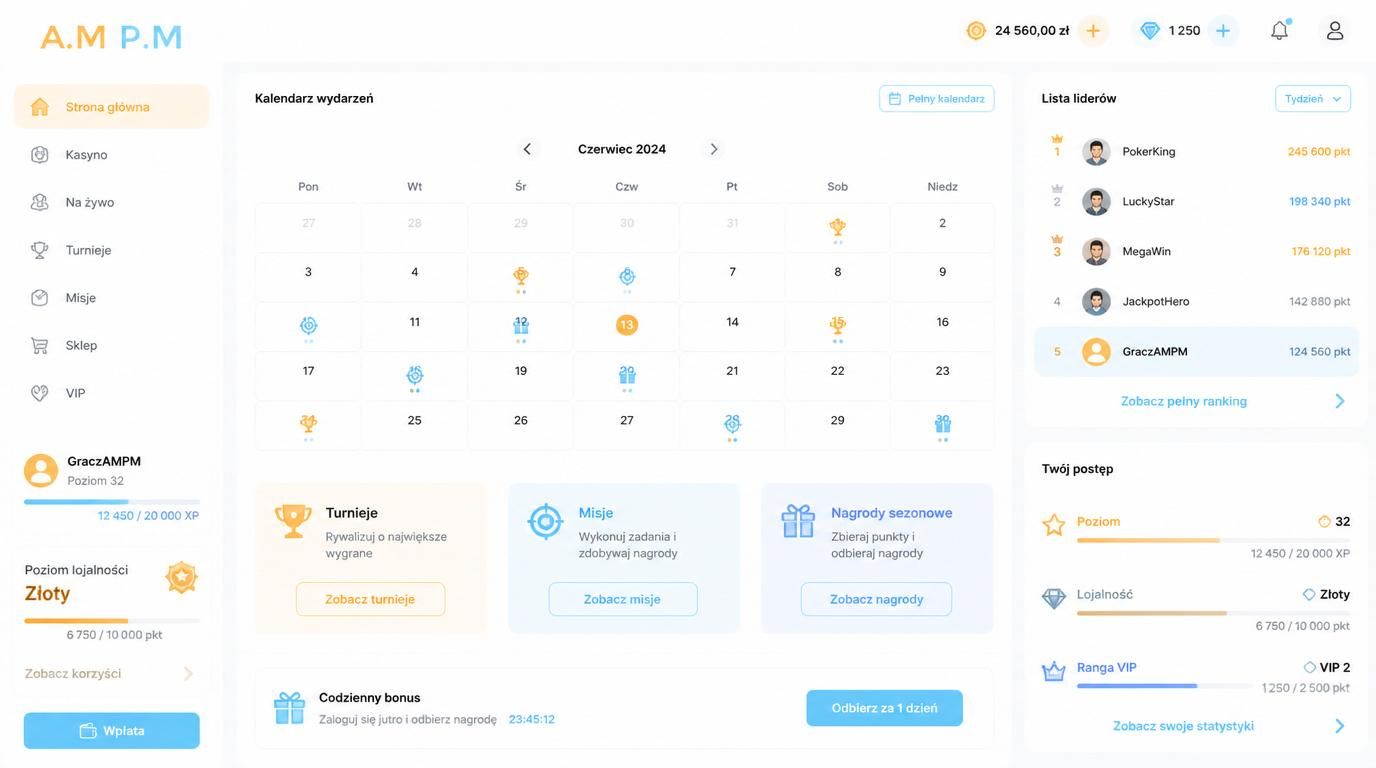Image resolution: width=1376 pixels, height=768 pixels.
Task: Click the A.M P.M logo
Action: point(111,37)
